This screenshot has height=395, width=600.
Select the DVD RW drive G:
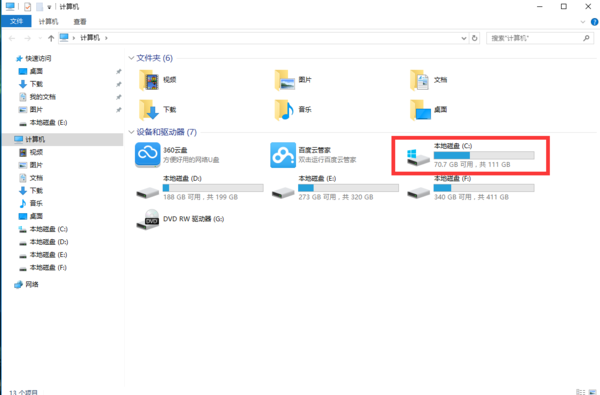click(x=180, y=219)
